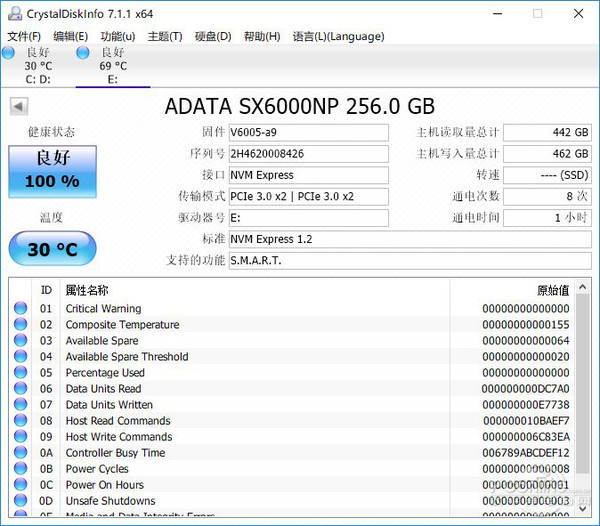
Task: Click raw value 000000000DC7A0
Action: pos(526,389)
